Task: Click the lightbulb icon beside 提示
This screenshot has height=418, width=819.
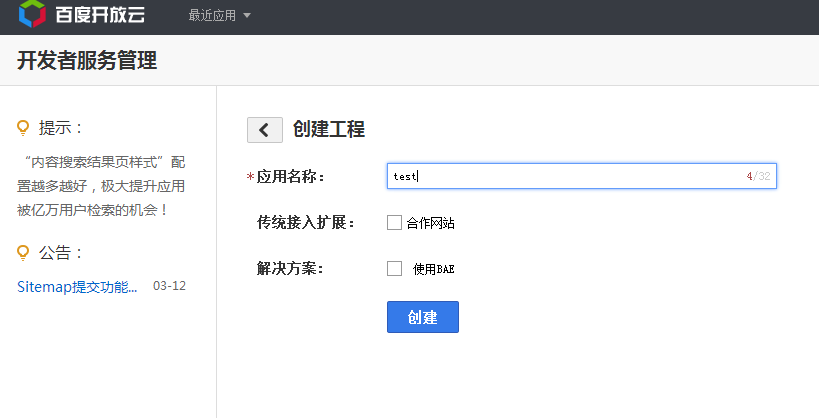Action: 23,128
